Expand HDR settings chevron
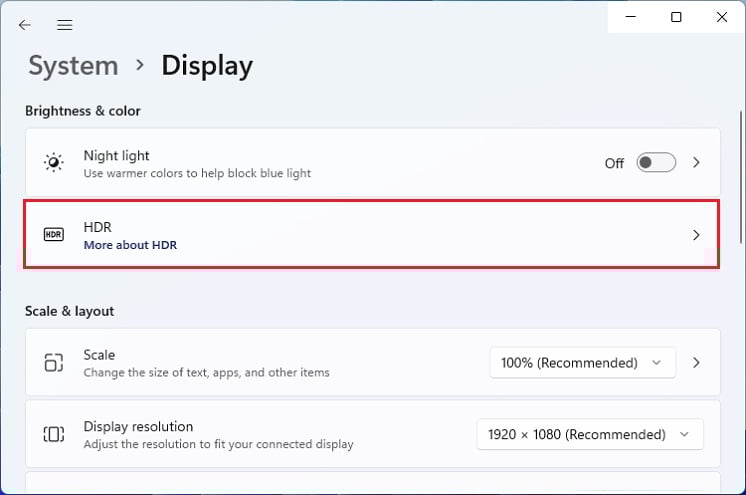 (x=697, y=235)
